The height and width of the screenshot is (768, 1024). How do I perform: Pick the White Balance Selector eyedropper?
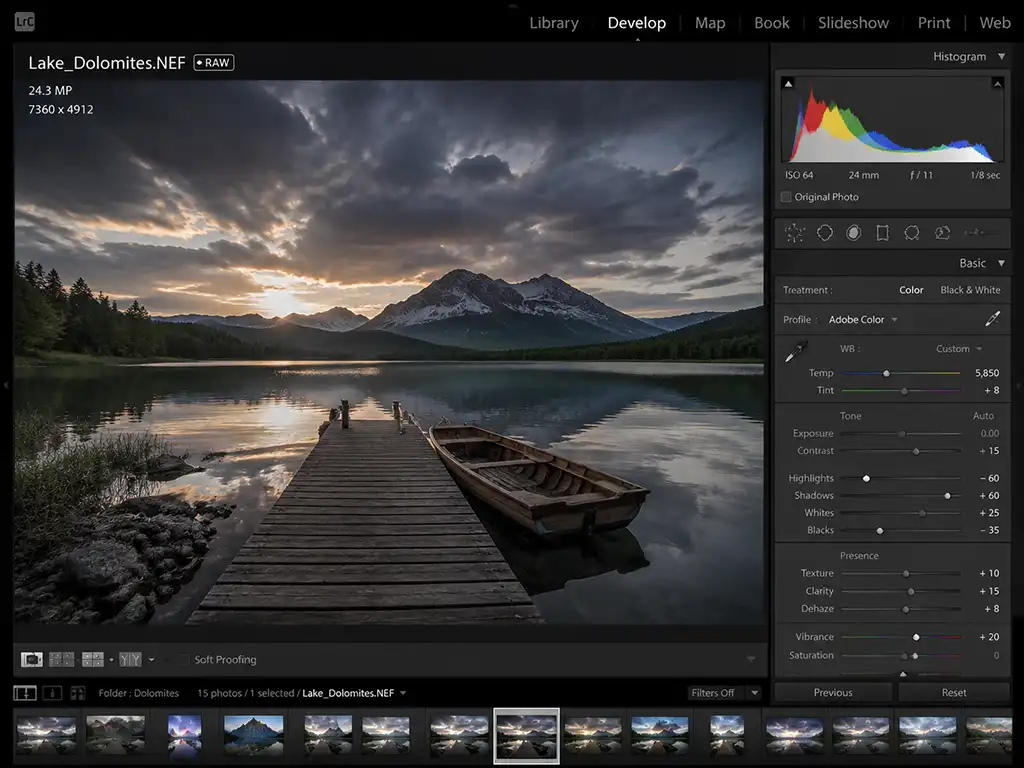point(796,351)
